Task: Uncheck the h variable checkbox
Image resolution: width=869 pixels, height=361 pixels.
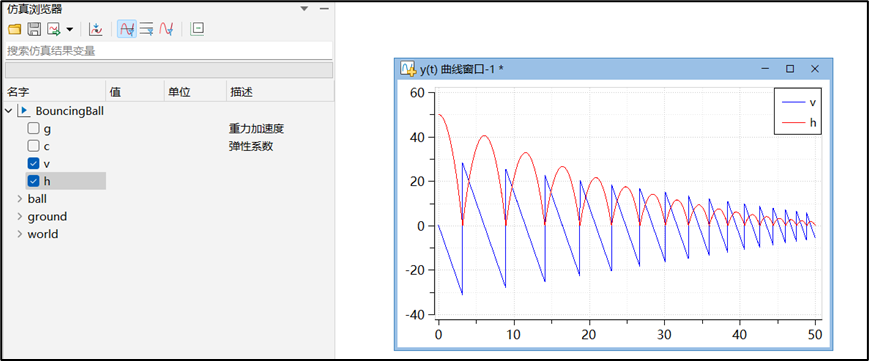Action: [x=33, y=181]
